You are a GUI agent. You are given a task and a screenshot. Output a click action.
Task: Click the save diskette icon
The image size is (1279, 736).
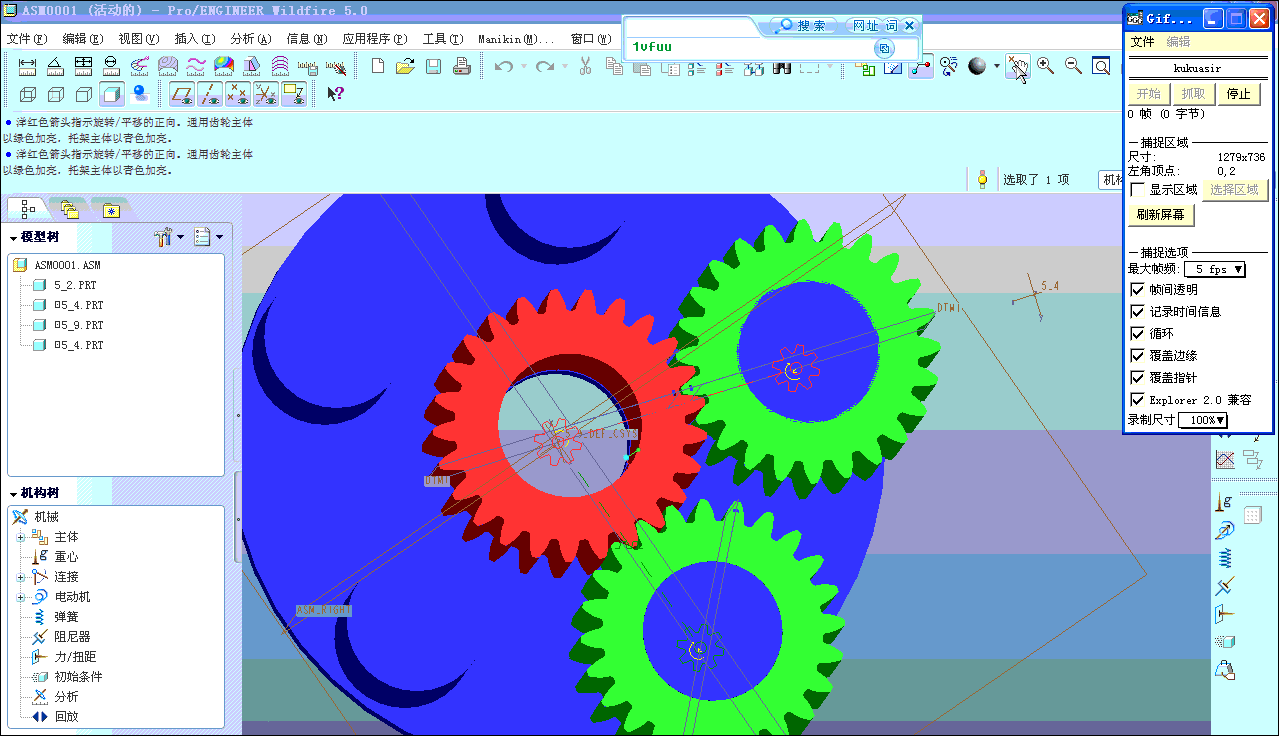pos(433,66)
